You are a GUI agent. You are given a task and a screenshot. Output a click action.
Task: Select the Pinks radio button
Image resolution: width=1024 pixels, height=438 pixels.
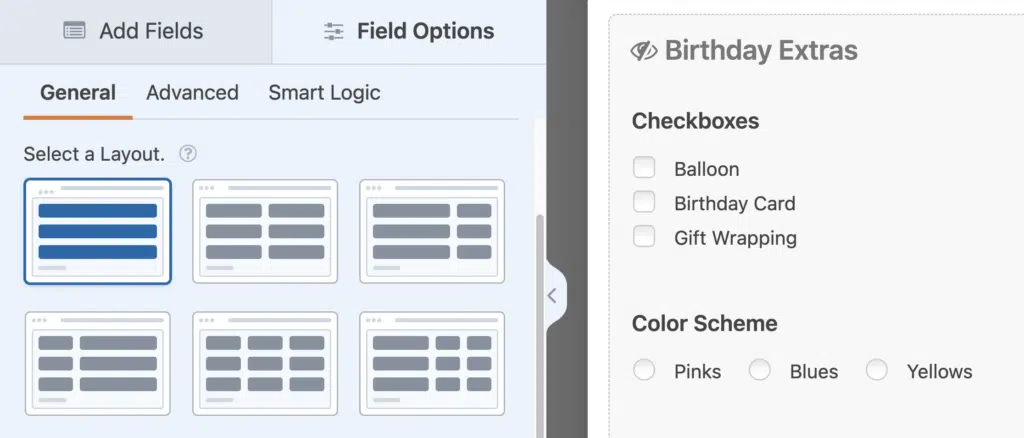(644, 370)
